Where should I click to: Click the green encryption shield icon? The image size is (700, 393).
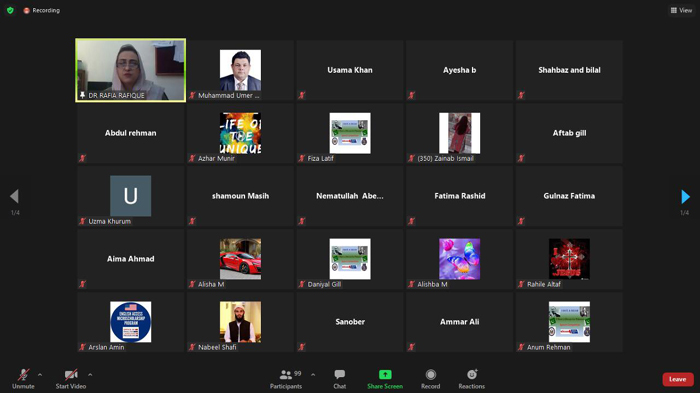click(x=10, y=10)
